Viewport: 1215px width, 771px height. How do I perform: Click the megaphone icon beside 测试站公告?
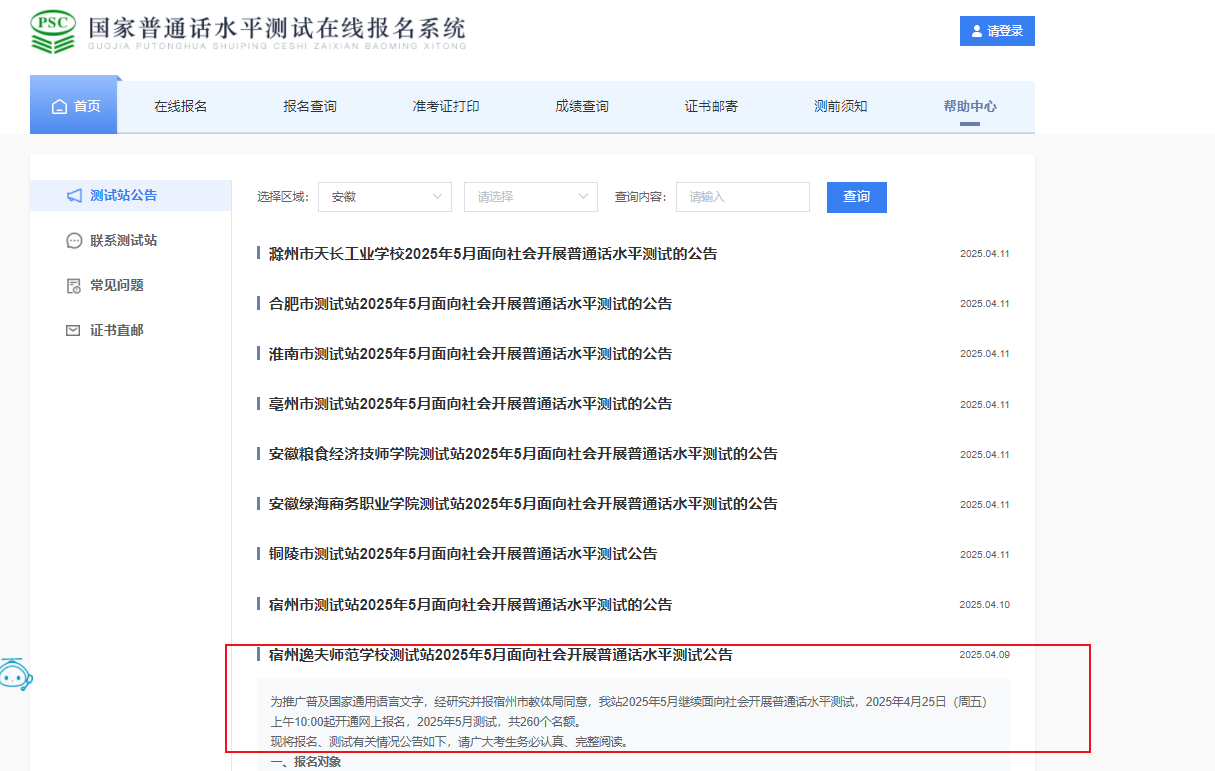coord(74,196)
